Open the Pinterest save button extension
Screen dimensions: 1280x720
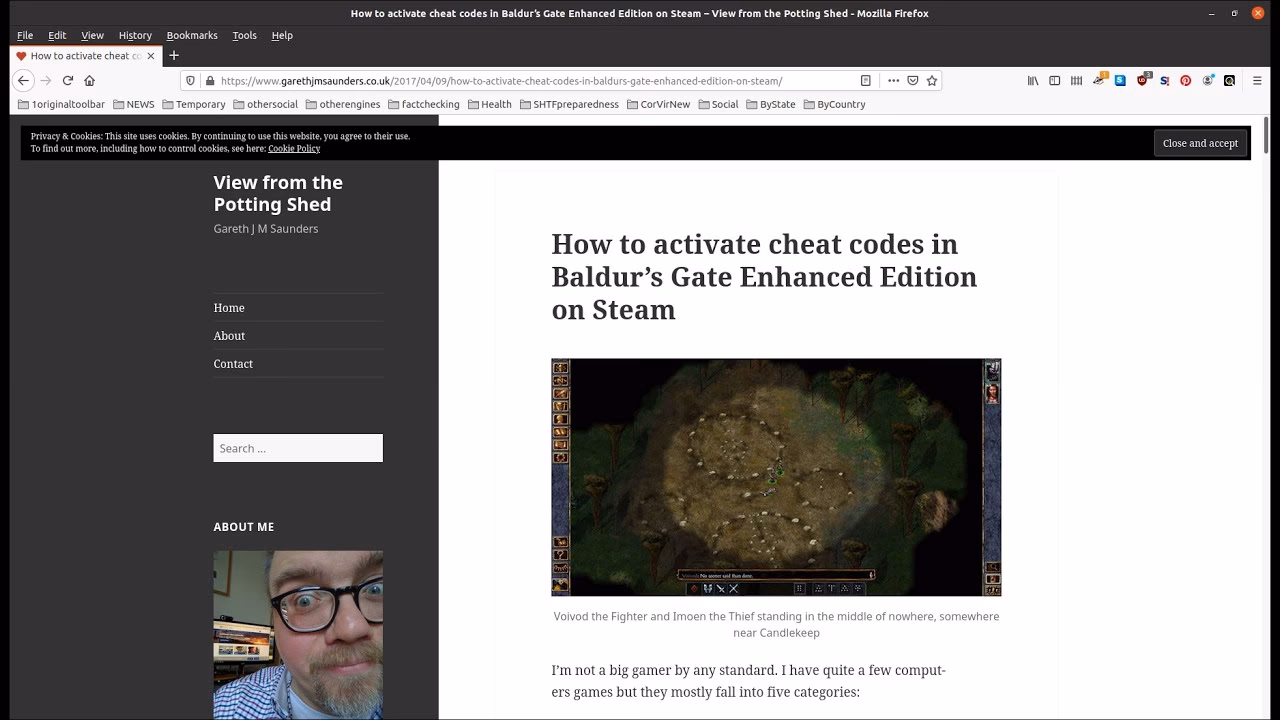tap(1186, 80)
